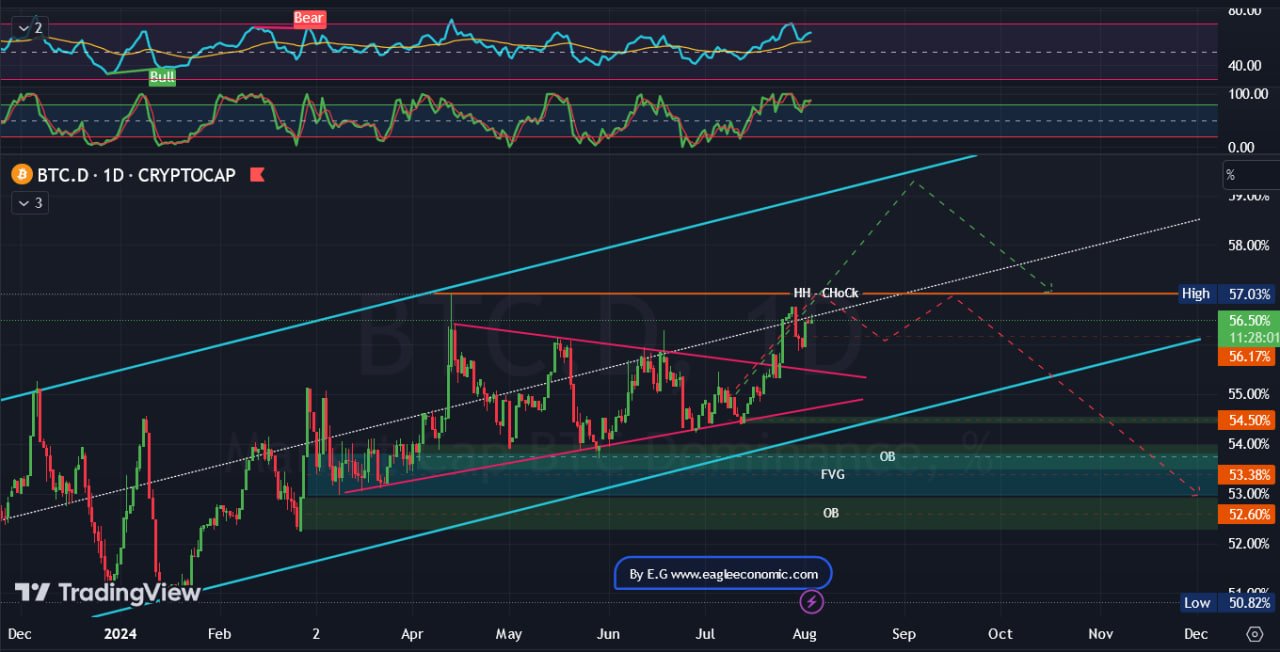This screenshot has width=1280, height=652.
Task: Click the High 57.03% price label
Action: coord(1228,294)
